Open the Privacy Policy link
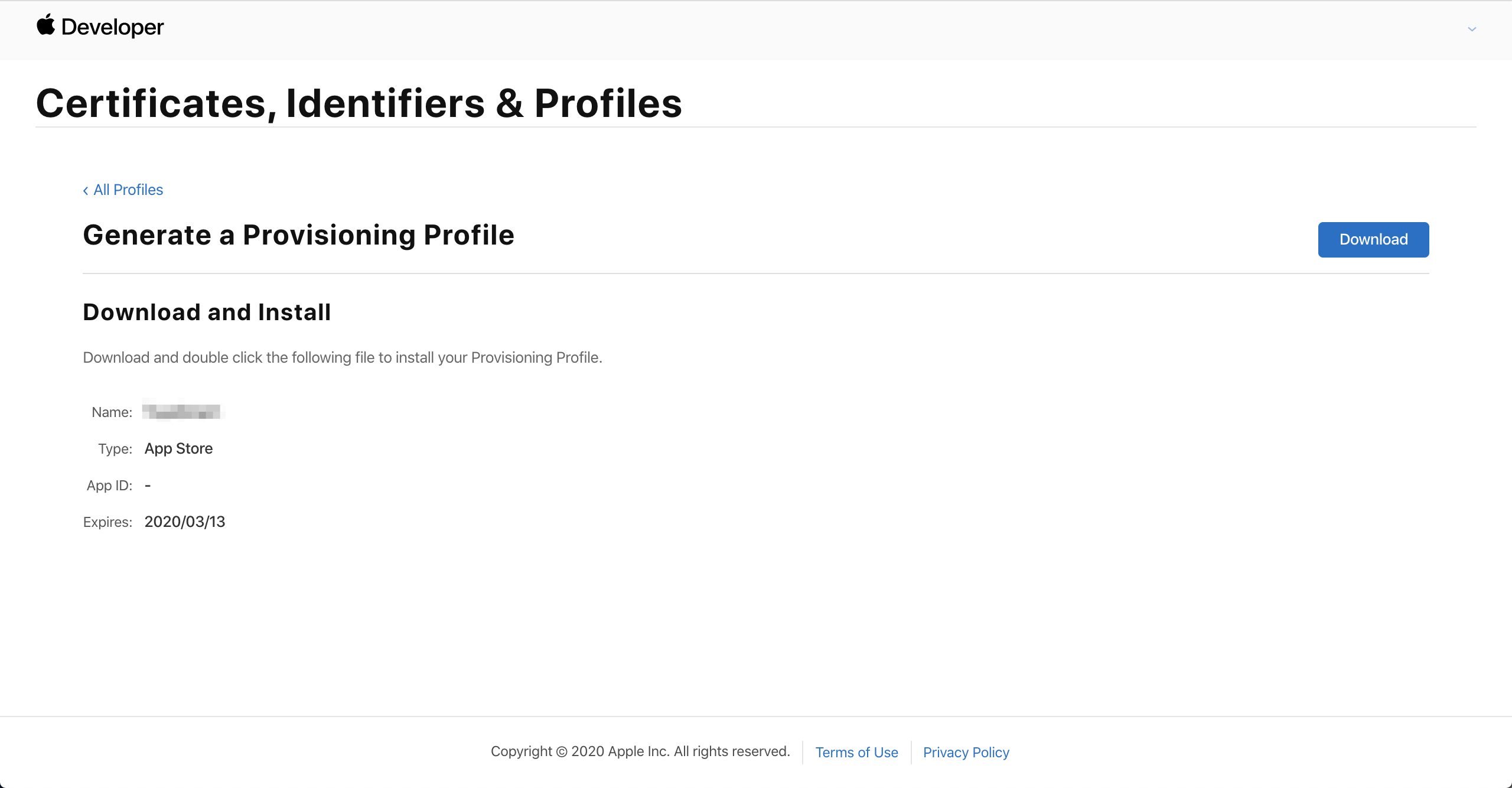Image resolution: width=1512 pixels, height=788 pixels. 966,752
